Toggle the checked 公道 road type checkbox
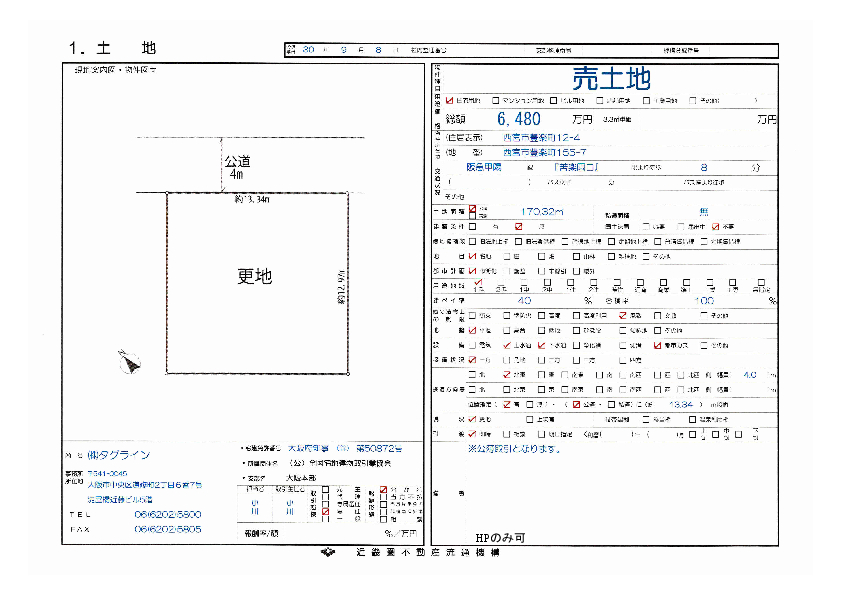 click(x=575, y=404)
